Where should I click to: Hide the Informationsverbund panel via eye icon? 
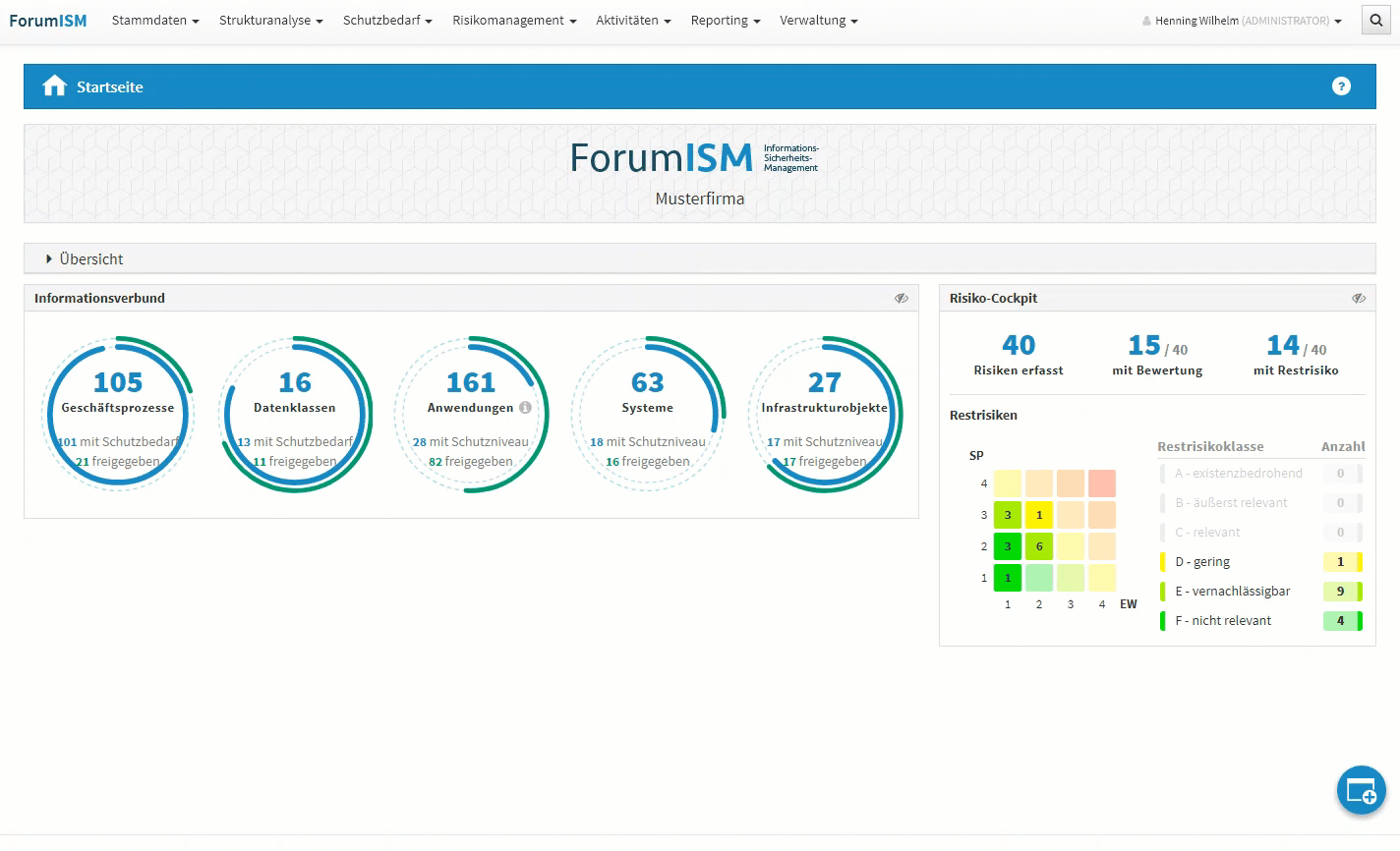pos(901,299)
